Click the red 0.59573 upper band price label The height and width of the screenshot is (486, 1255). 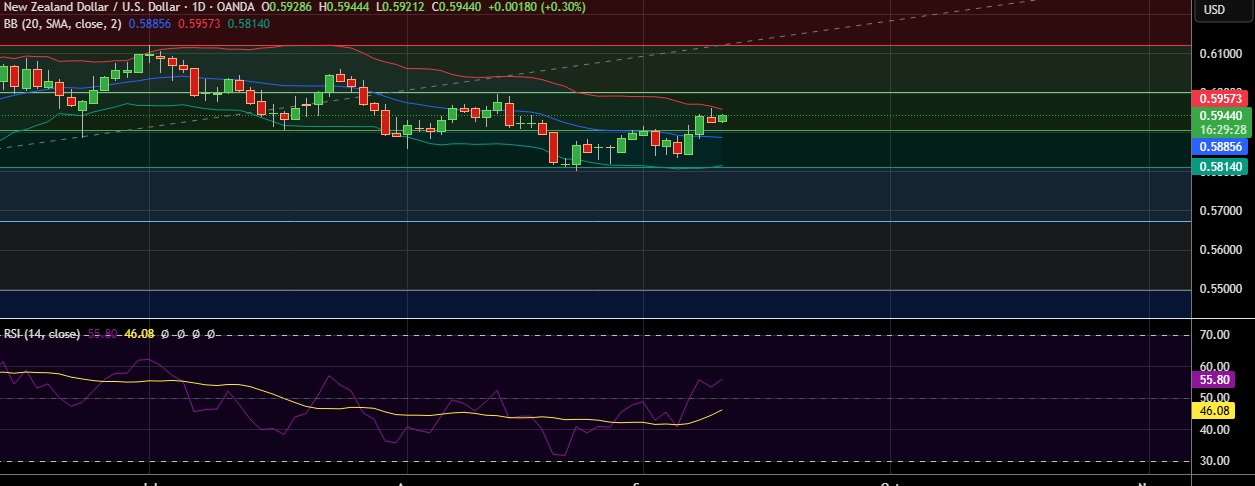pos(1221,98)
